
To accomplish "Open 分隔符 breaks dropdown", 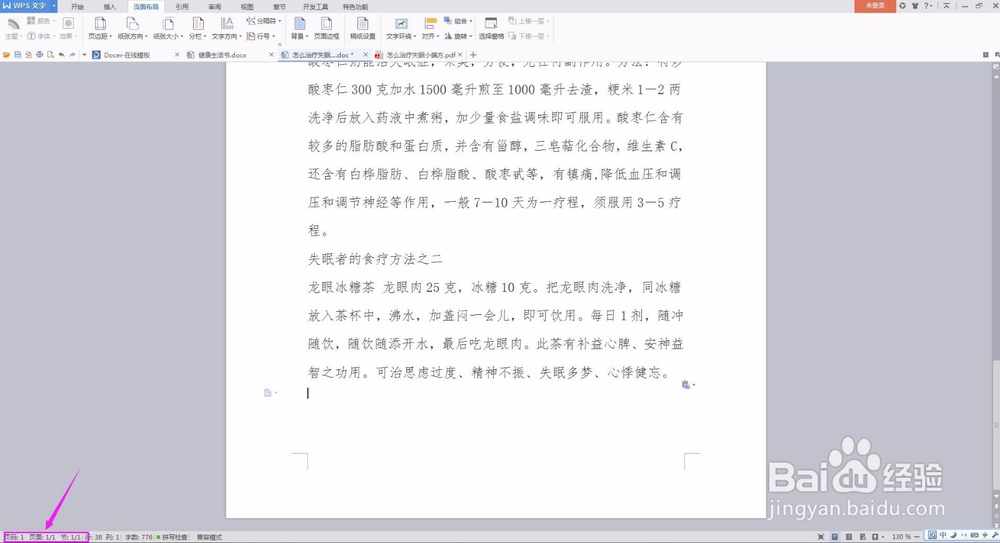I will pos(264,21).
